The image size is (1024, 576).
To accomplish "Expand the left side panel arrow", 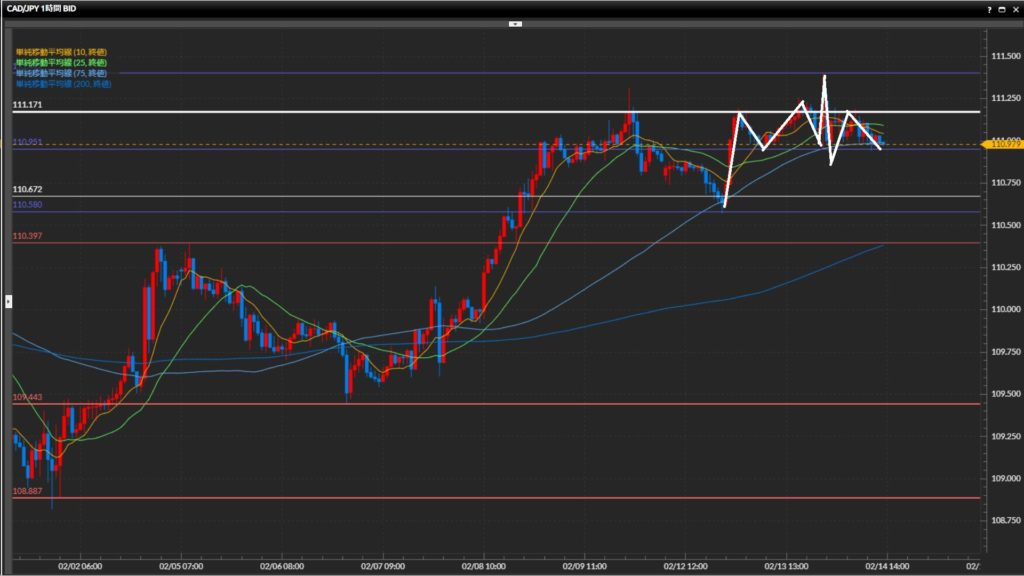I will (x=8, y=300).
